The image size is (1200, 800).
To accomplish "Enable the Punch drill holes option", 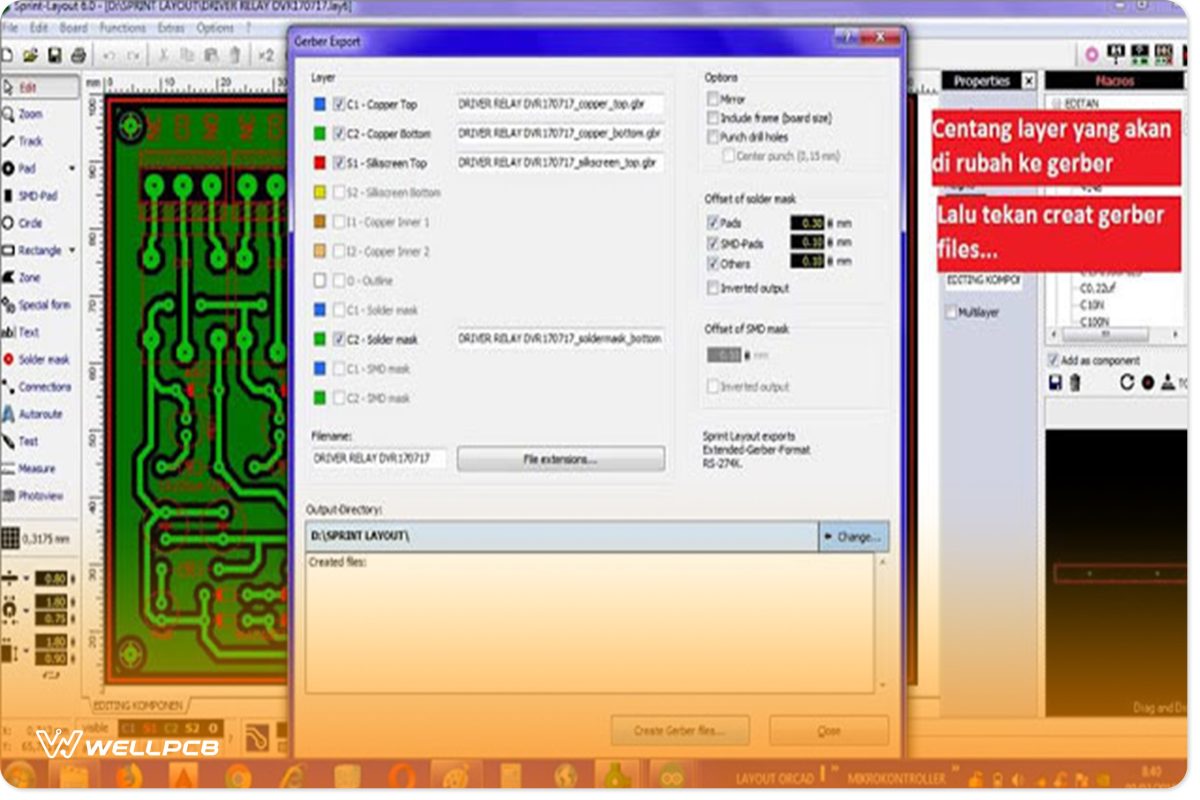I will point(712,136).
